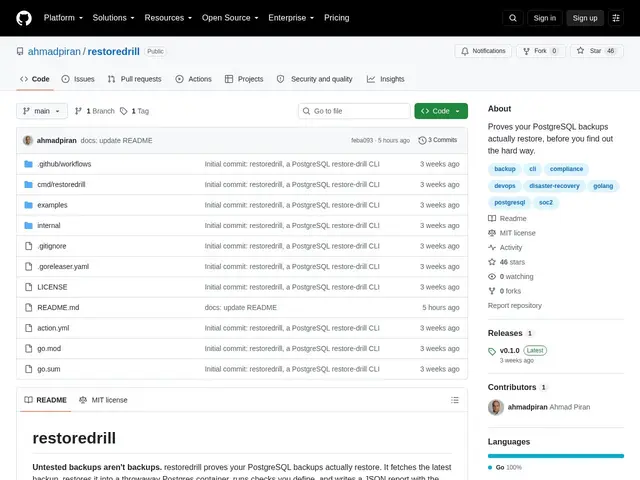Open the main branch selector dropdown

[x=42, y=111]
